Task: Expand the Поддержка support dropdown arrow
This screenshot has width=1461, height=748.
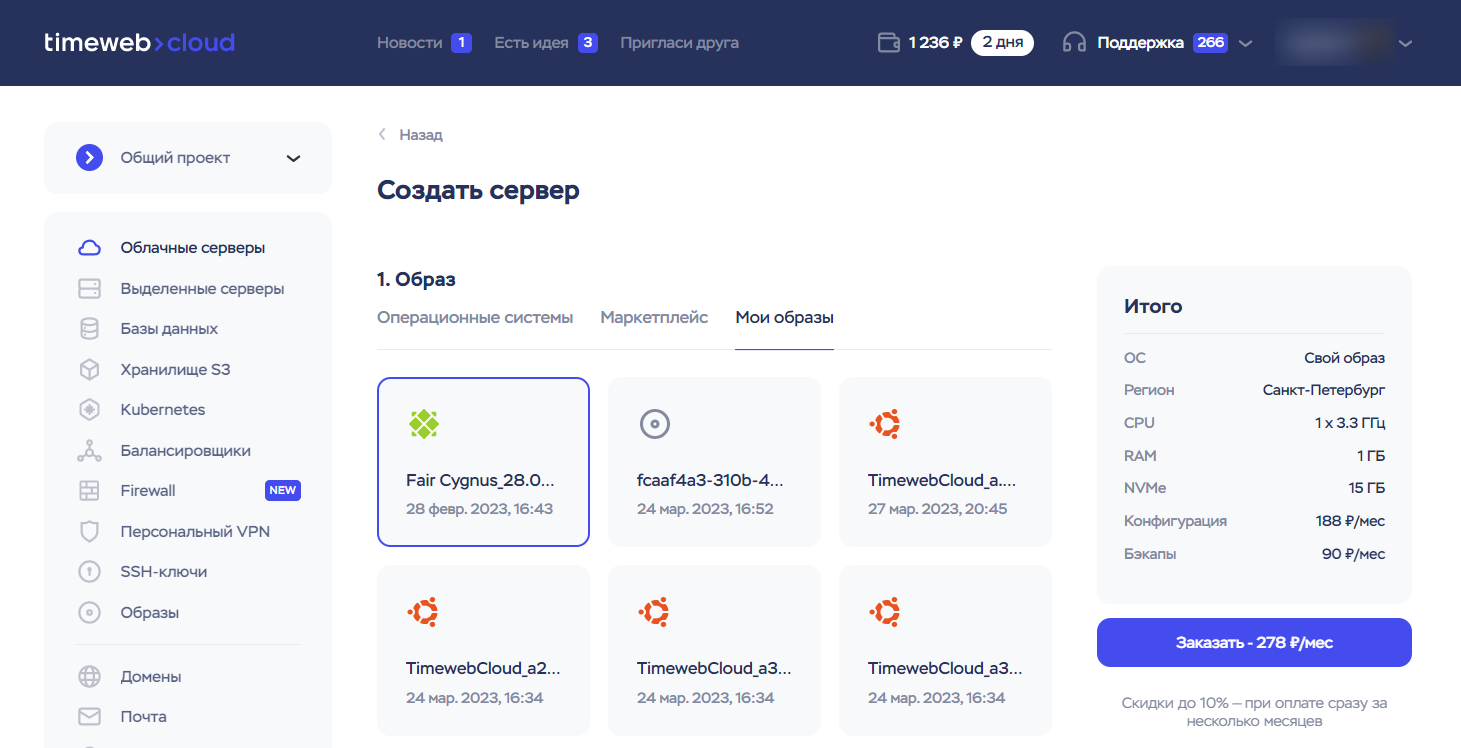Action: click(x=1245, y=43)
